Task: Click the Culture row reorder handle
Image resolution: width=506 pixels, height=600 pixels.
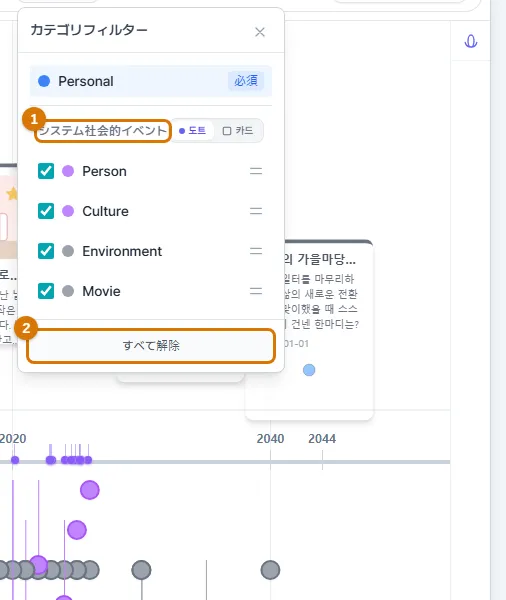Action: coord(256,211)
